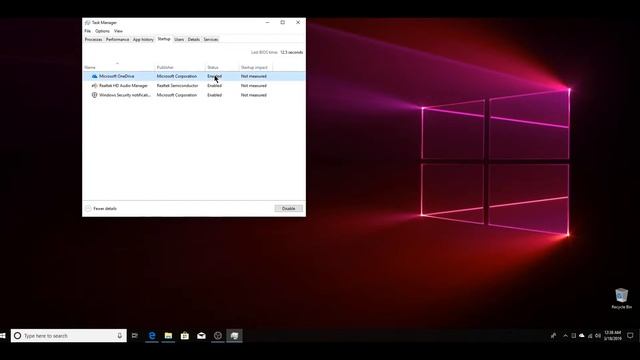Screen dimensions: 640x360
Task: Switch to the Services tab
Action: 211,40
